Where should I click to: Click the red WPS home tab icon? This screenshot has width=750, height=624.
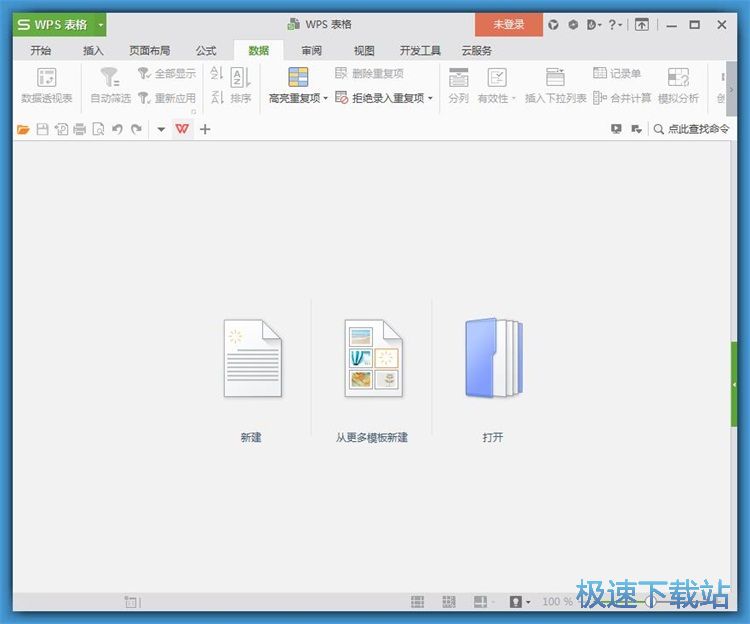pyautogui.click(x=182, y=129)
